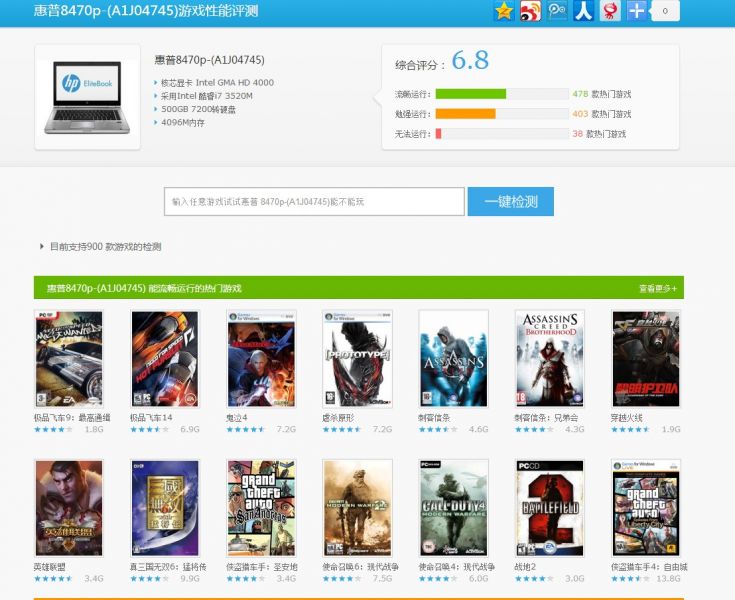Click 478 smooth-running games count
Image resolution: width=735 pixels, height=600 pixels.
(x=580, y=94)
